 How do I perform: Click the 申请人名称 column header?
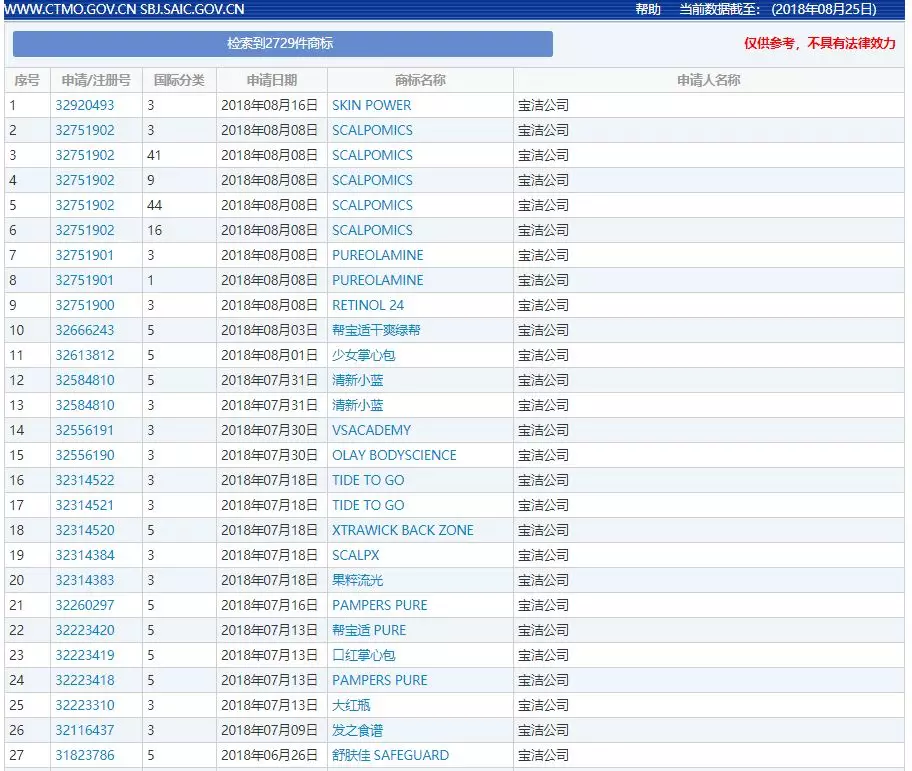pos(708,80)
